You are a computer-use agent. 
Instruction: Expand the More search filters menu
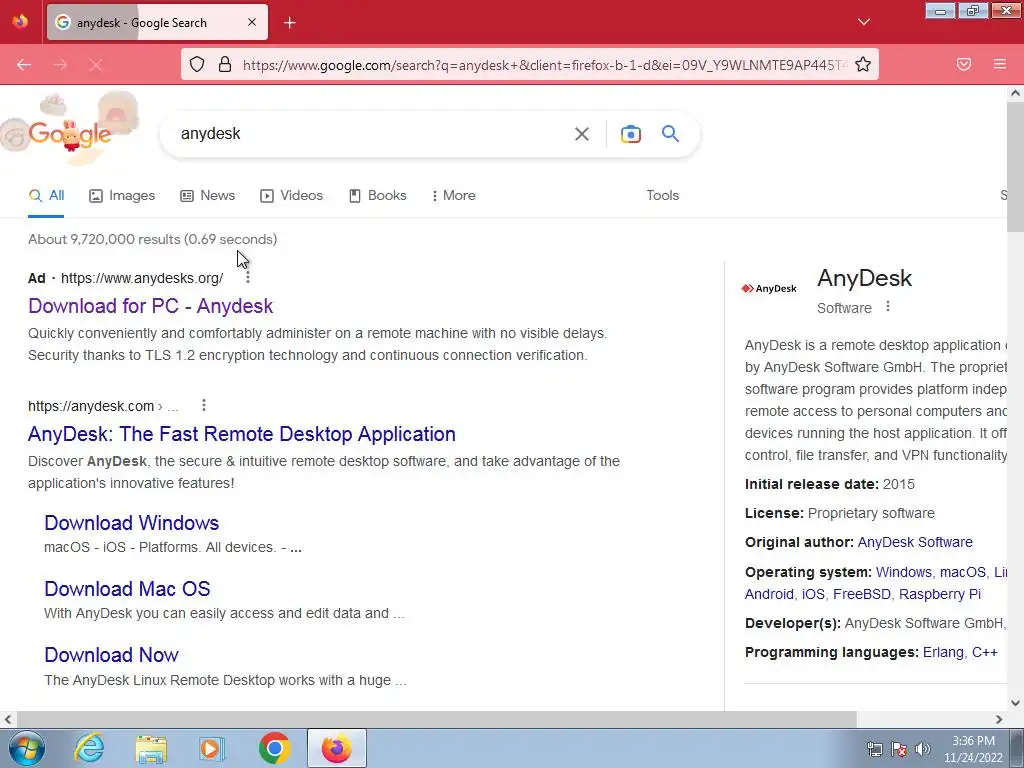point(453,196)
